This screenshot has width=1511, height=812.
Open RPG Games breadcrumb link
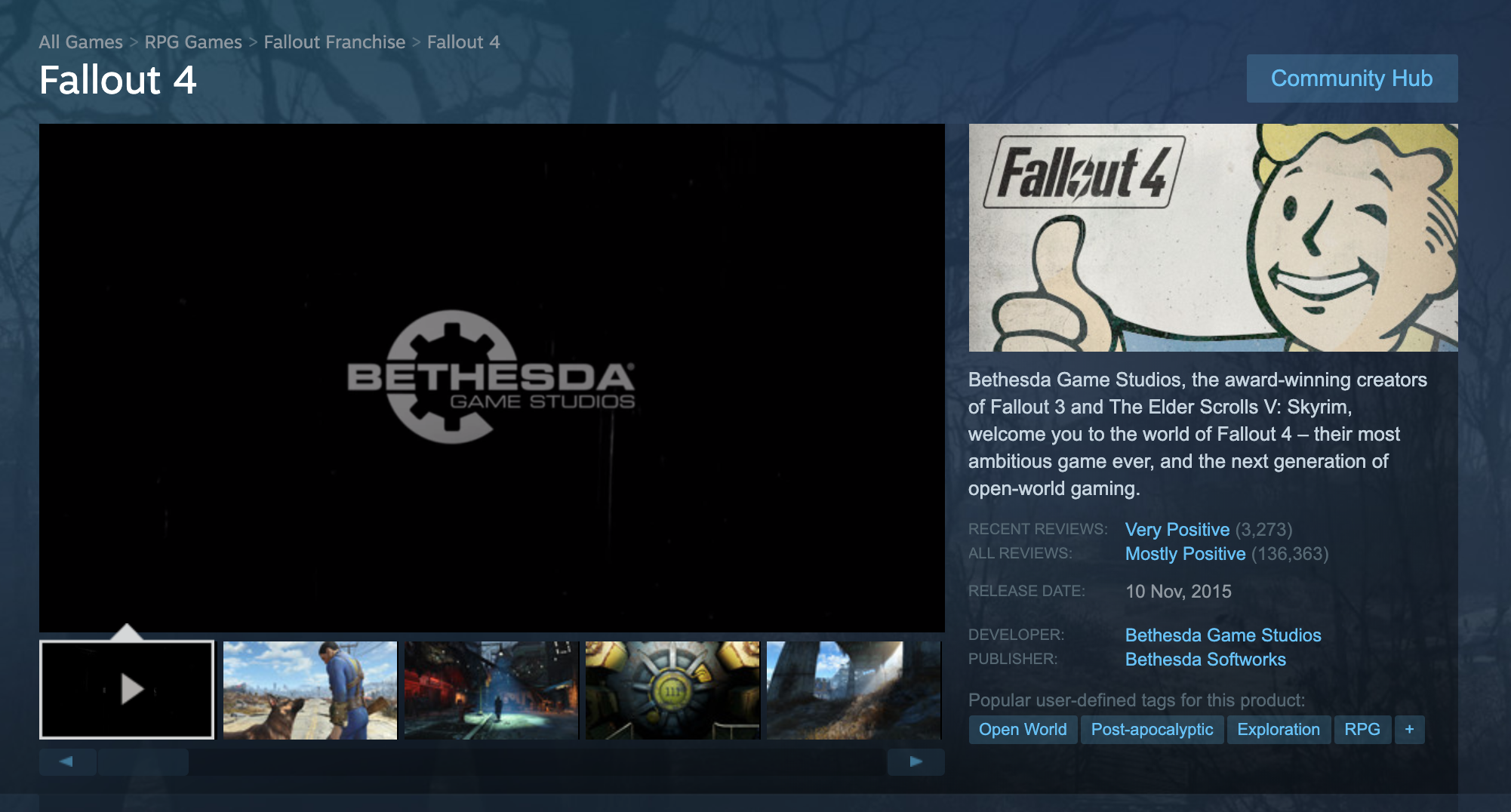tap(193, 42)
